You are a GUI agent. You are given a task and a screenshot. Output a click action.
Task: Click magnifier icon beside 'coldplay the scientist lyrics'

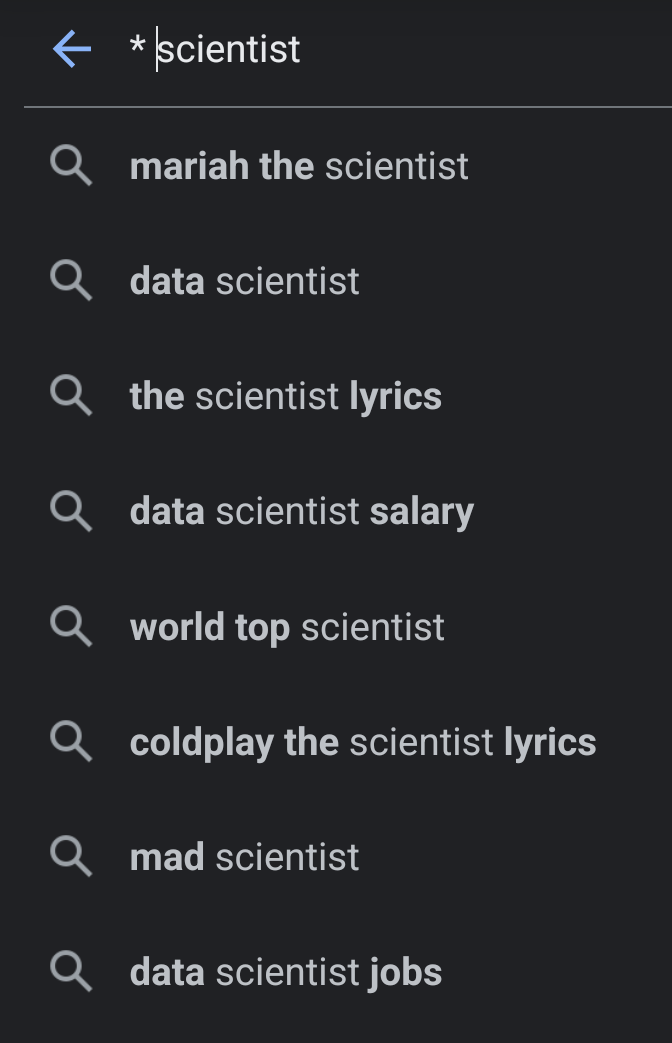(71, 742)
